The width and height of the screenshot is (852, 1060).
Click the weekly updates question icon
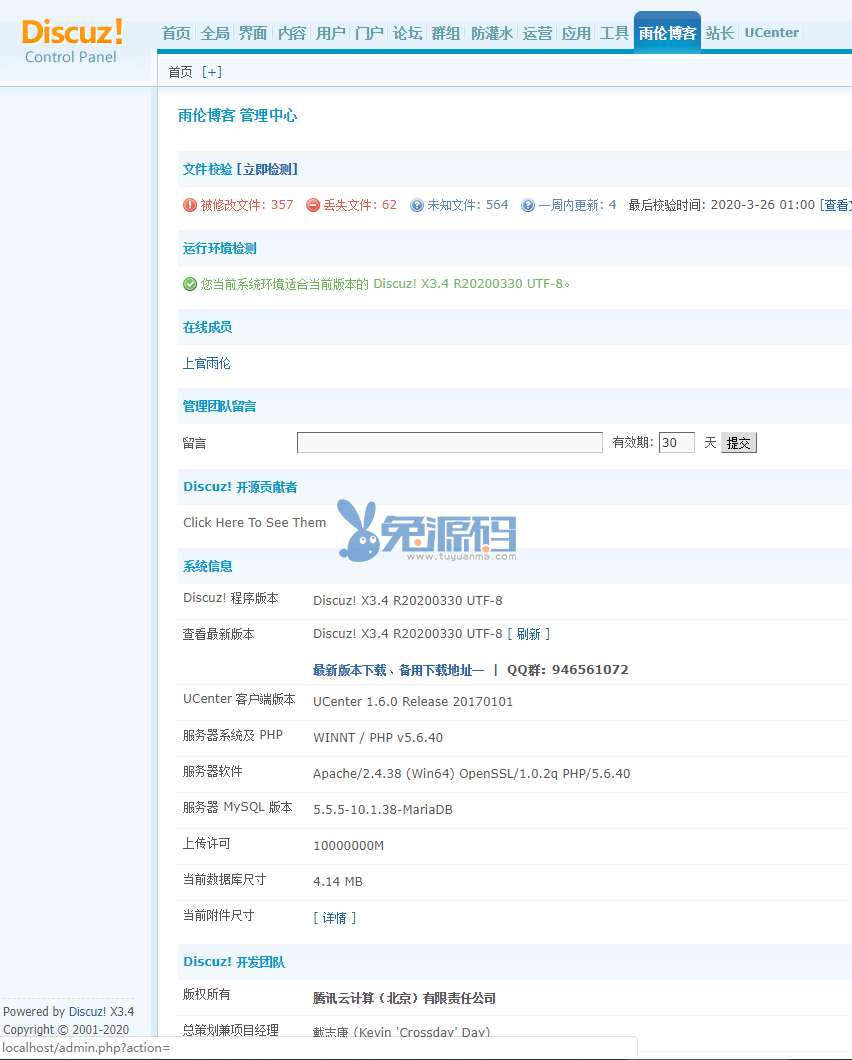coord(528,205)
